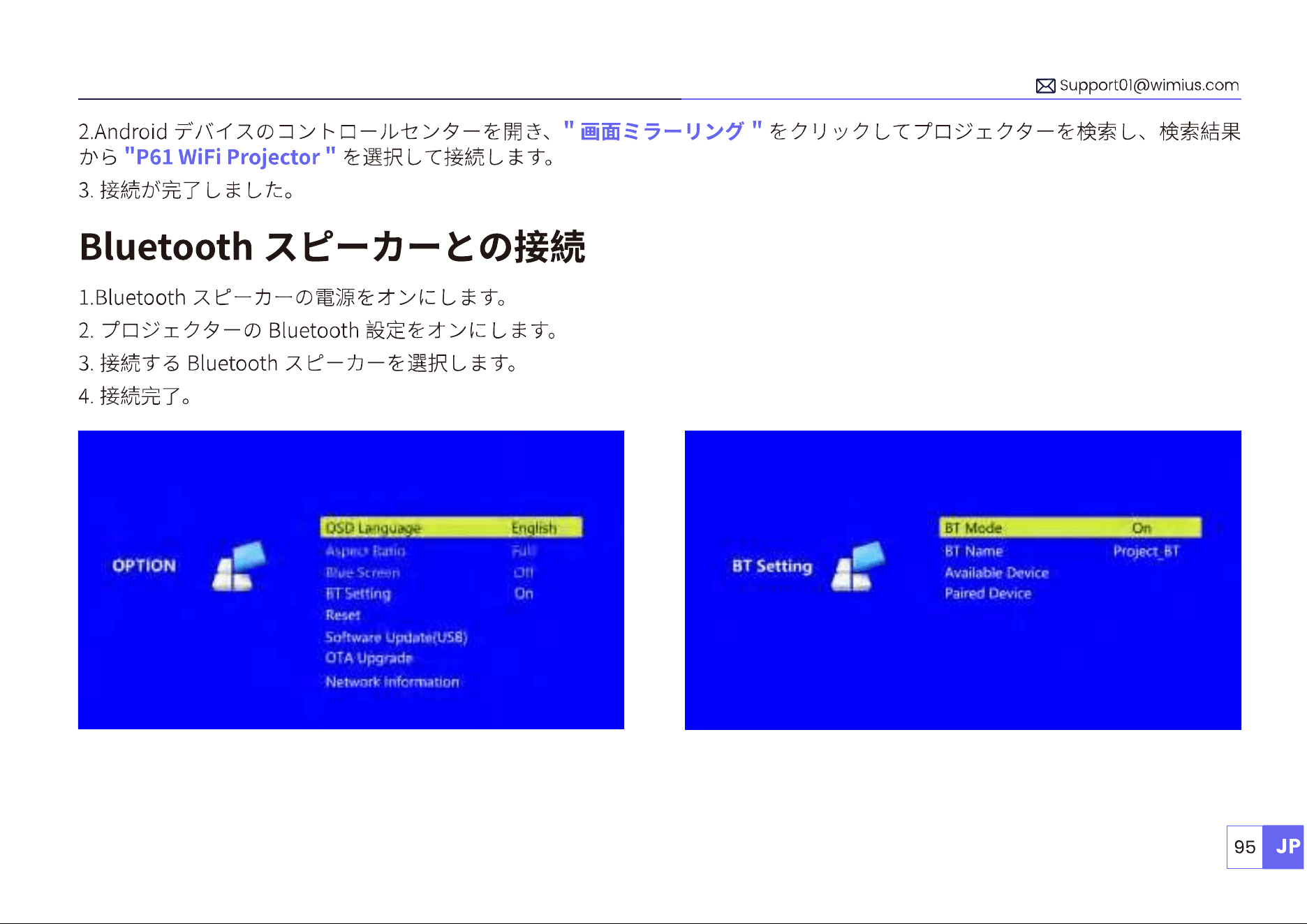Image resolution: width=1307 pixels, height=924 pixels.
Task: Open BT Setting in OPTION menu
Action: (358, 594)
